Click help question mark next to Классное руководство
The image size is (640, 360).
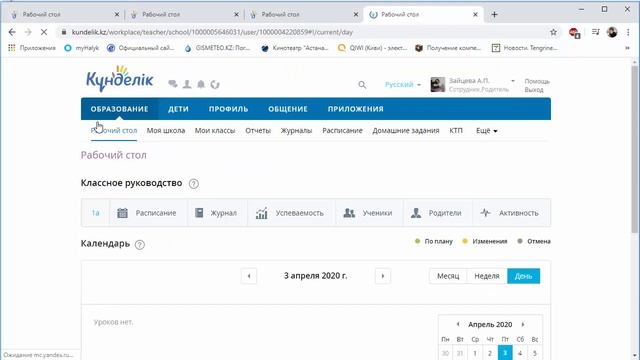click(x=194, y=184)
